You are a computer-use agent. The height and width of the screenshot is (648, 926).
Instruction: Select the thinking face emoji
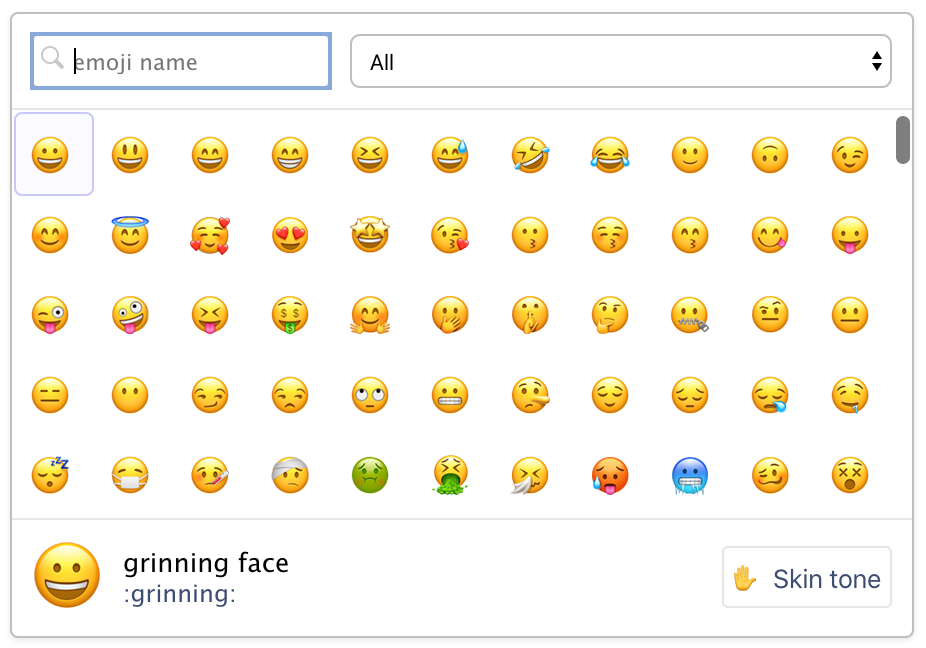(610, 315)
